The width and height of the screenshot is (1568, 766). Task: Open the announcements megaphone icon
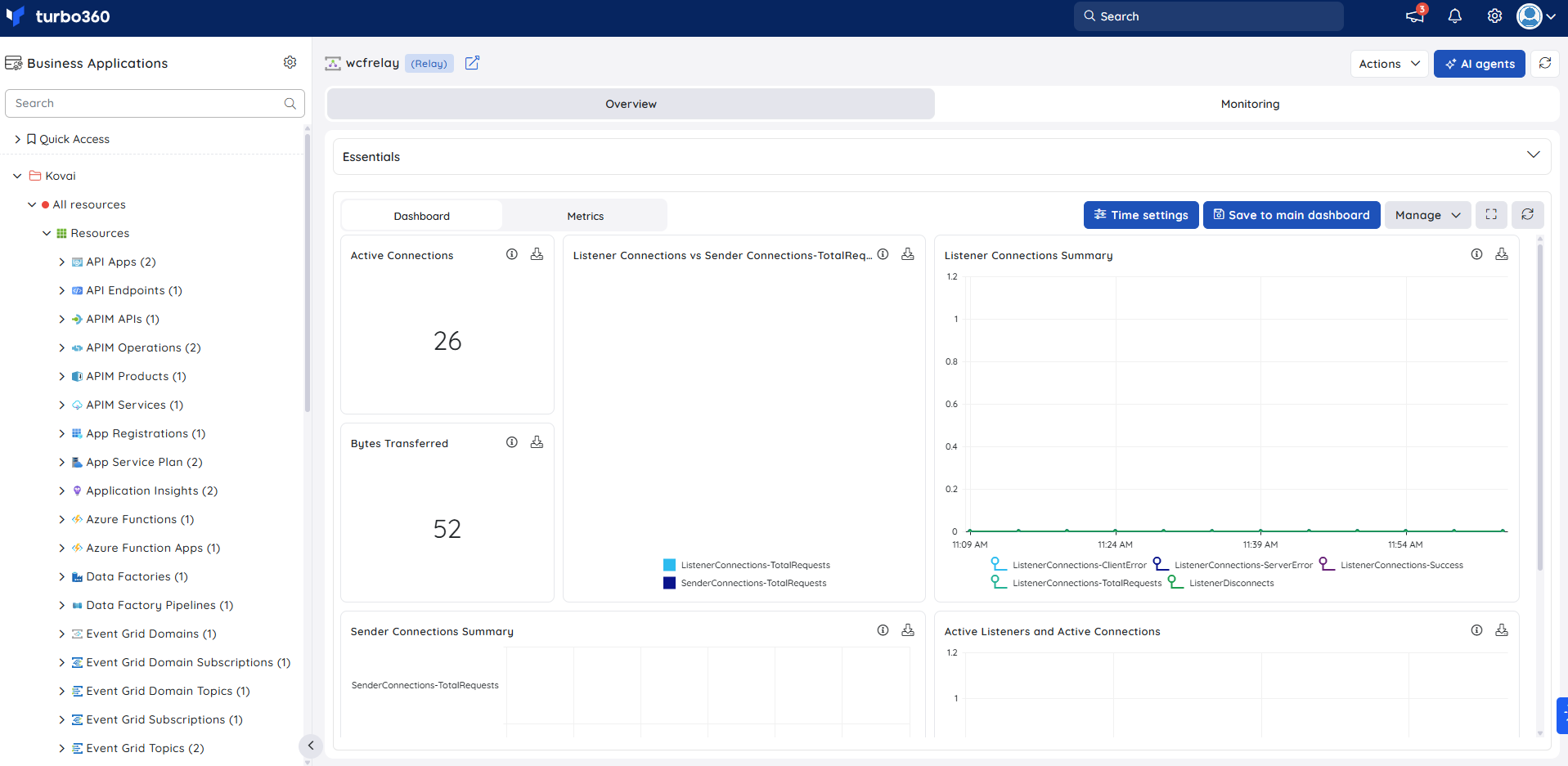point(1414,16)
